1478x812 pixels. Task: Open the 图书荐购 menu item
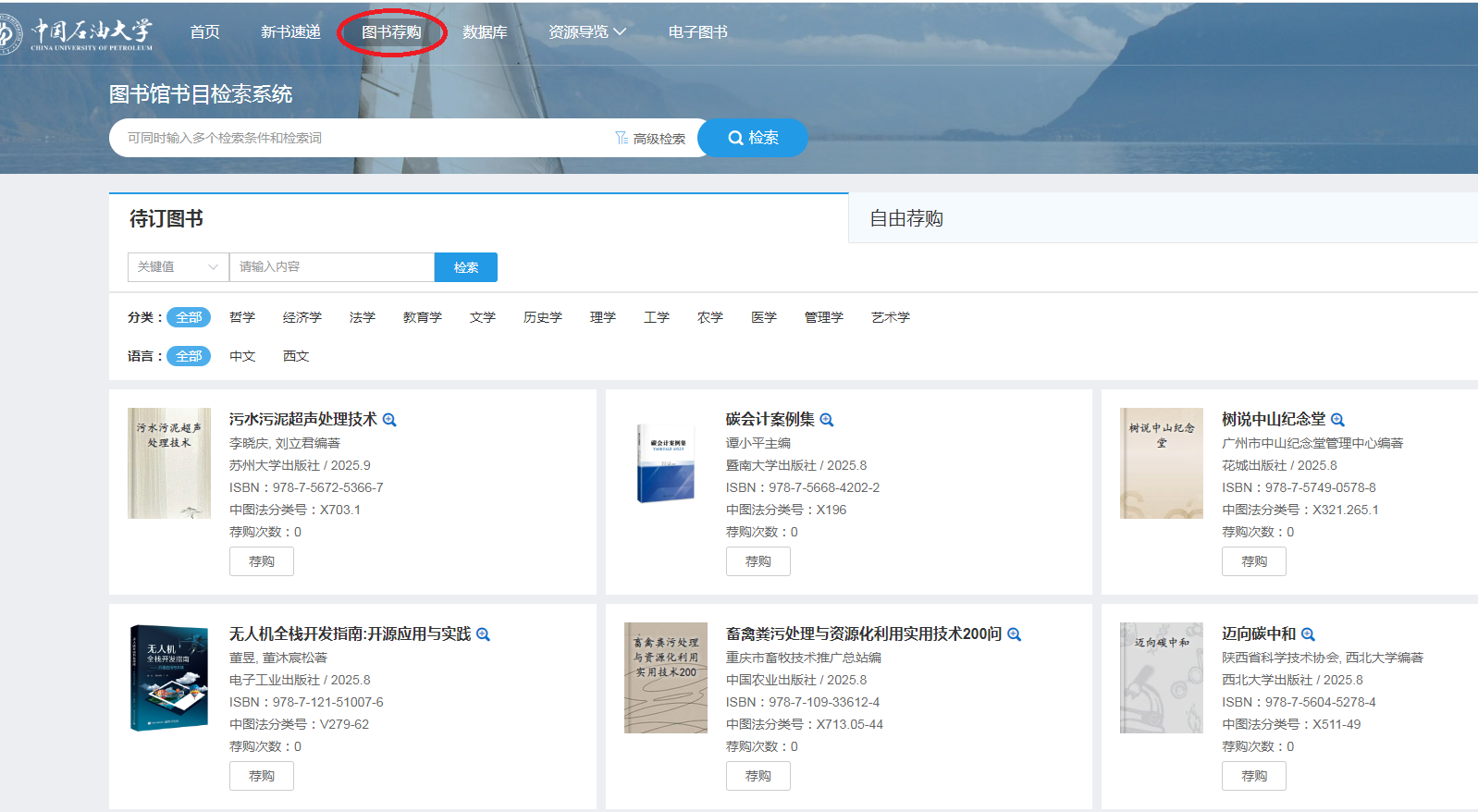(x=391, y=32)
